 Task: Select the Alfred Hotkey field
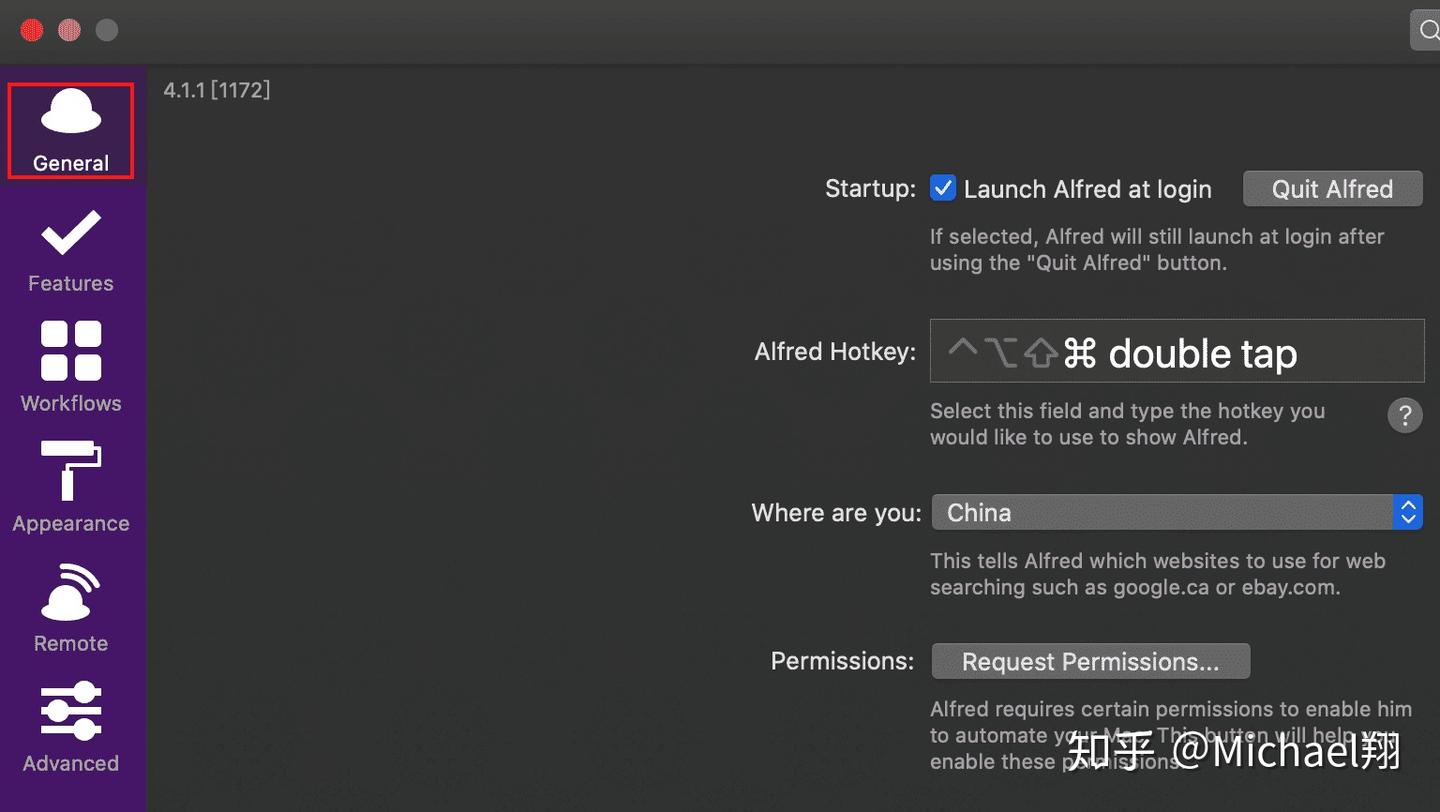pyautogui.click(x=1176, y=352)
